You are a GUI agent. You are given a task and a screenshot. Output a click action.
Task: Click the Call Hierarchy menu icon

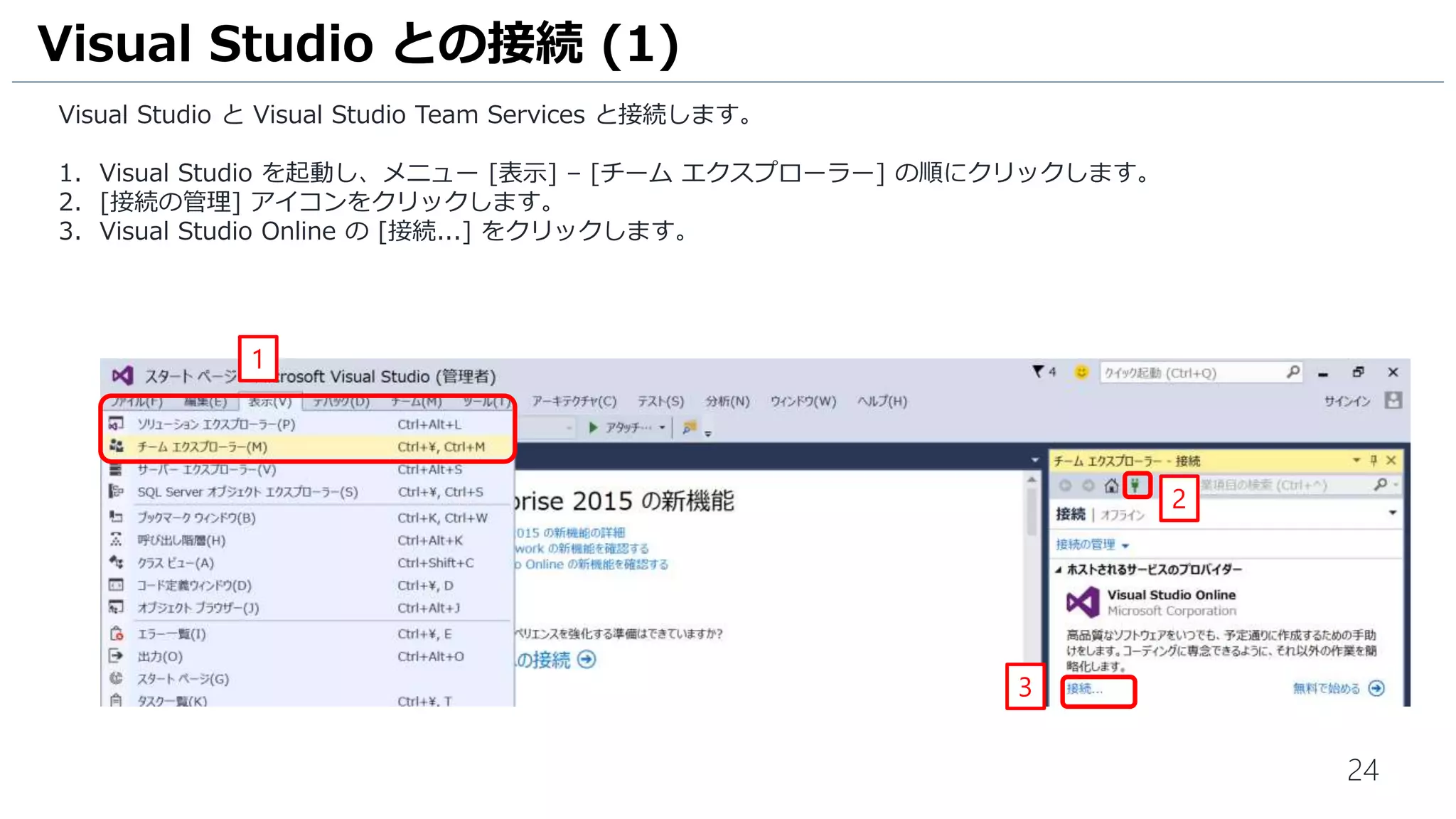pyautogui.click(x=116, y=540)
